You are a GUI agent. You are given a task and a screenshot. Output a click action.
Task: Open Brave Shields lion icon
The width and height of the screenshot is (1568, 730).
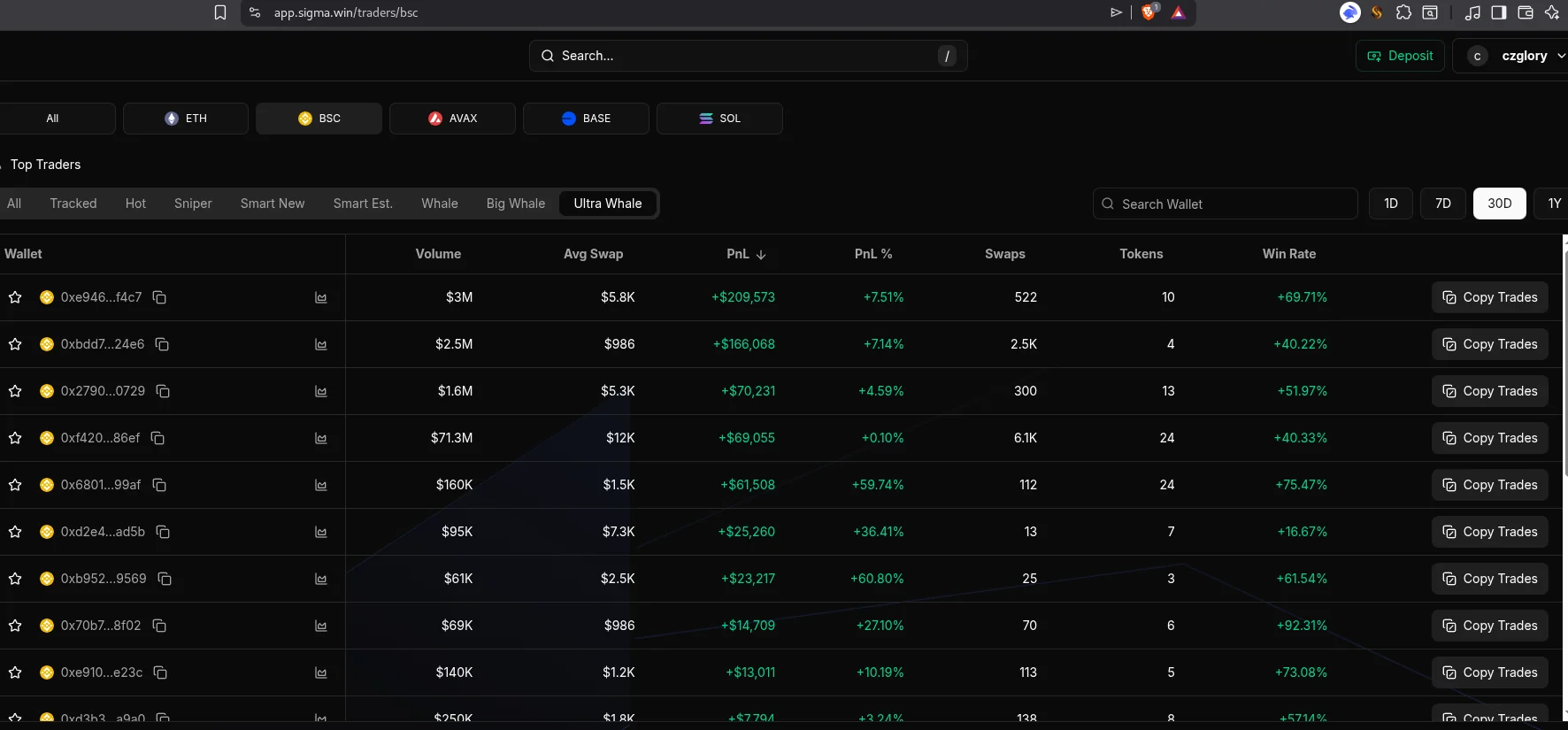[1149, 12]
